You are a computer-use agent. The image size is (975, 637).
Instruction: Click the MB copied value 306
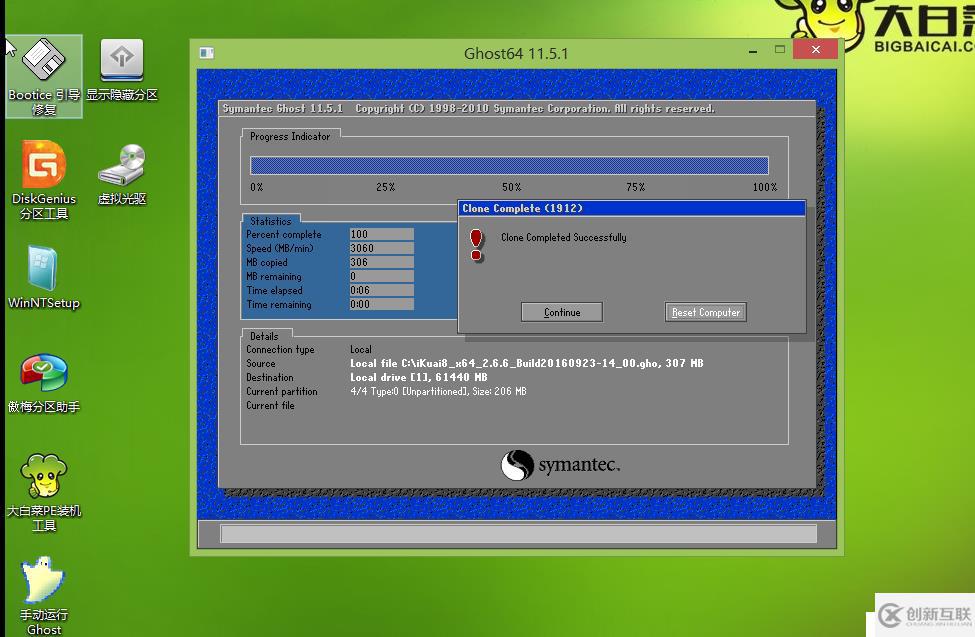[381, 262]
